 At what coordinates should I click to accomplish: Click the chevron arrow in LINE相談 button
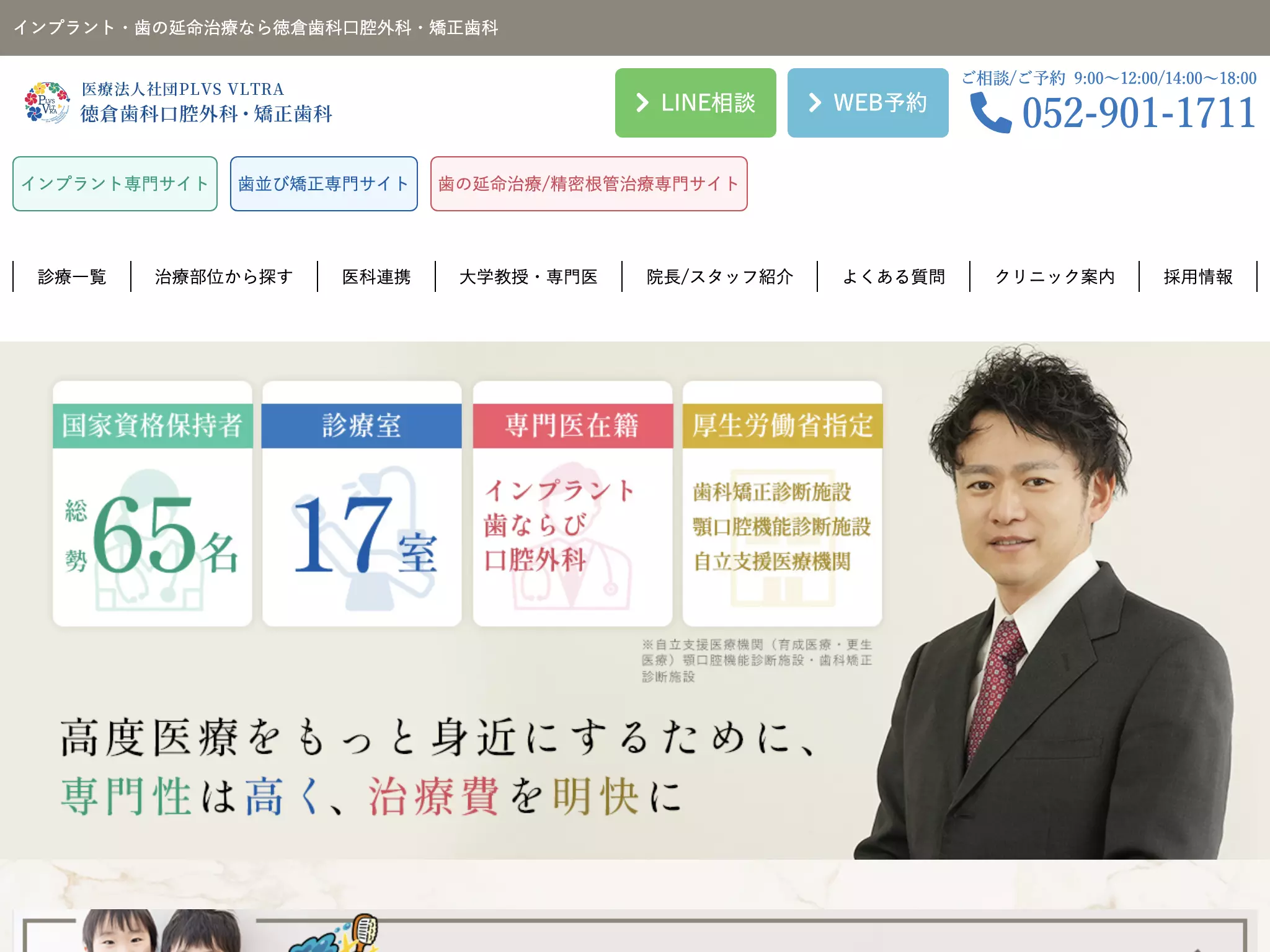click(x=642, y=103)
